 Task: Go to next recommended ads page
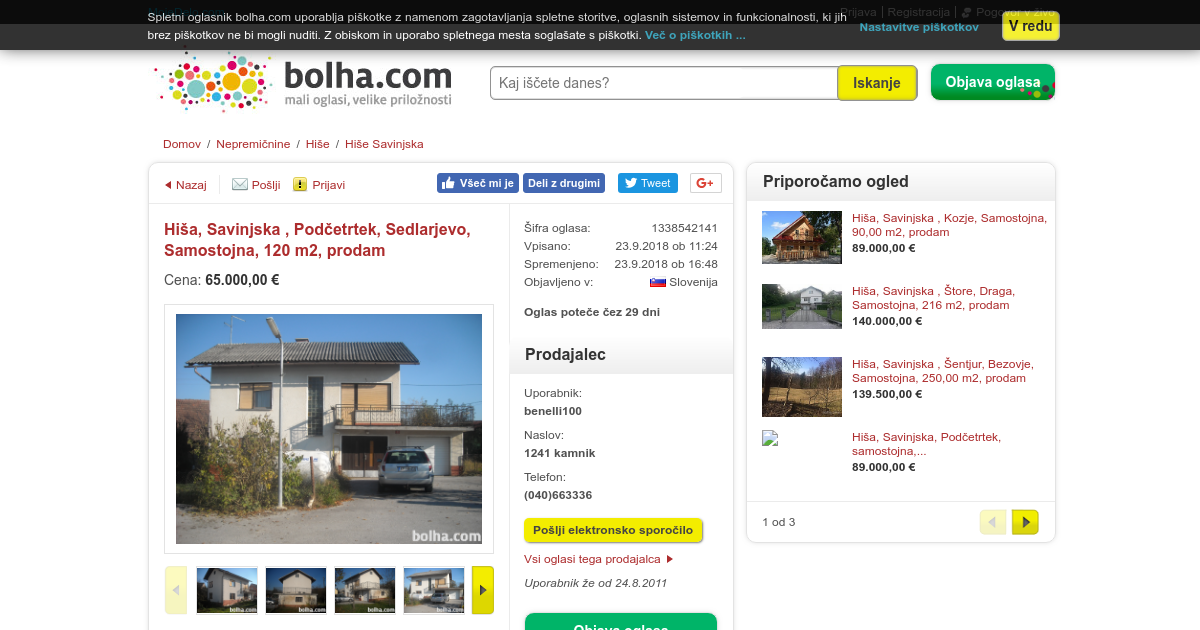(1025, 522)
